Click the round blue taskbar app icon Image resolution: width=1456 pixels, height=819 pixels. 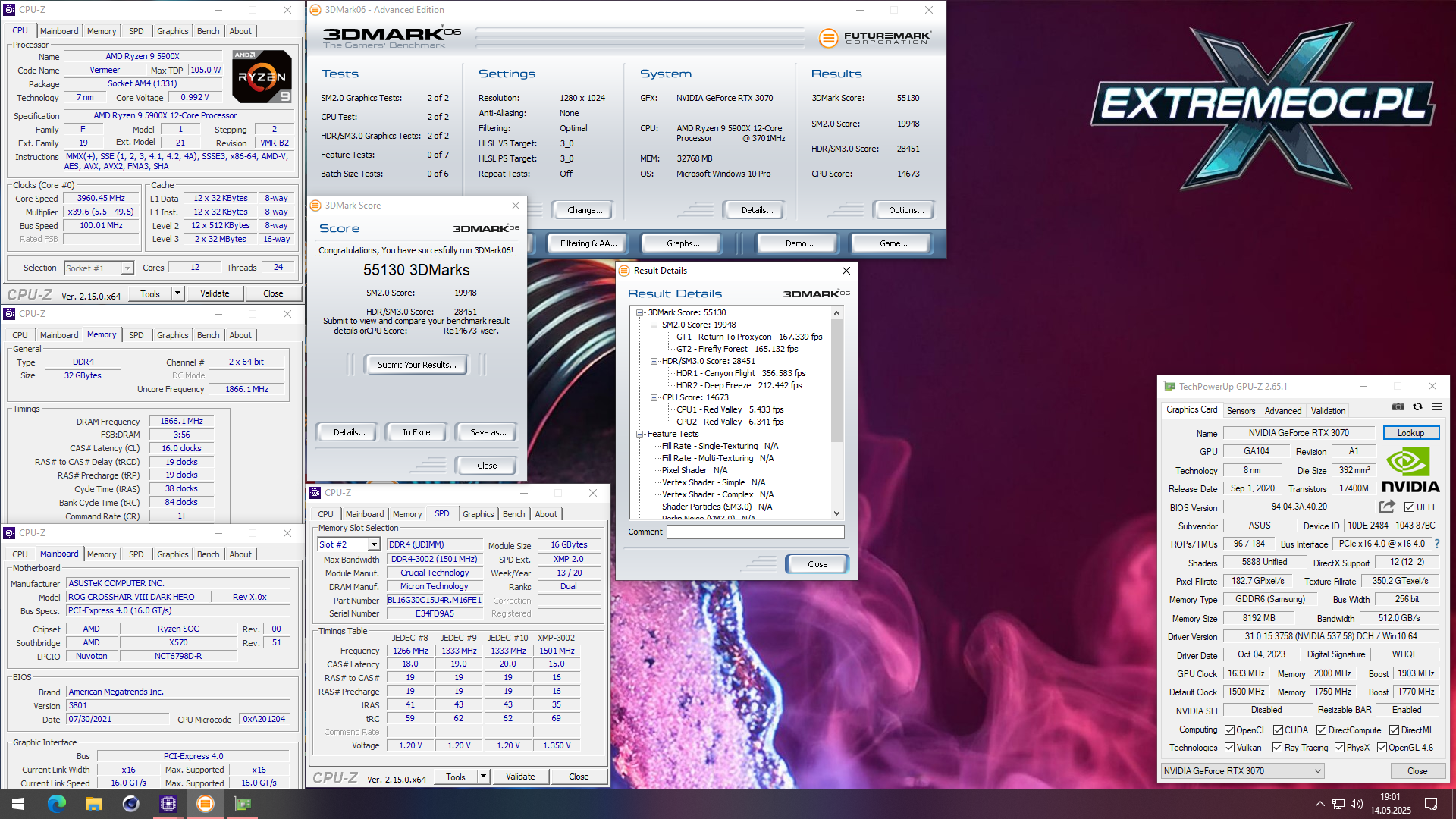[x=130, y=804]
